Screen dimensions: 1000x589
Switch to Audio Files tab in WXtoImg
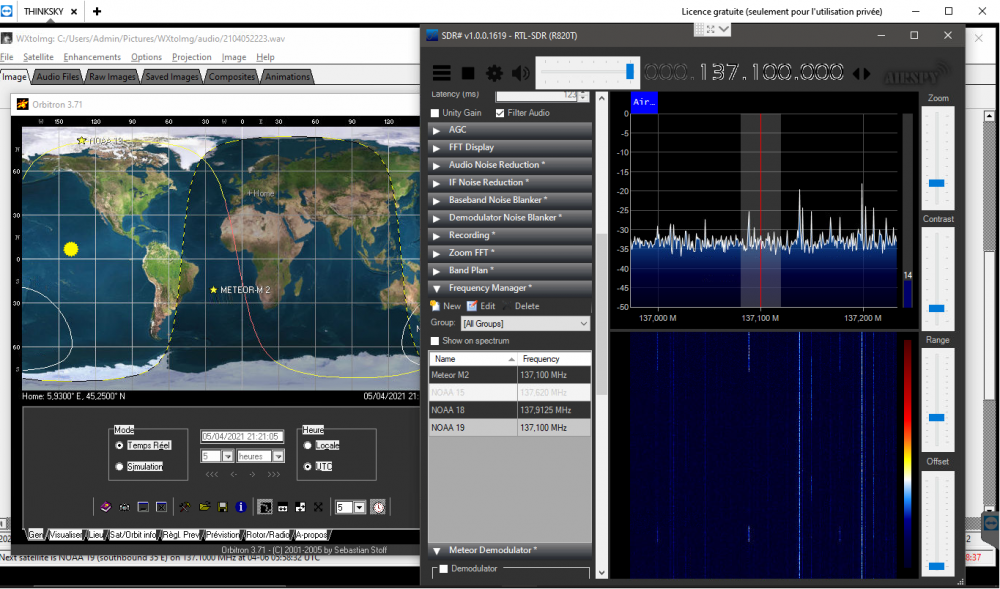pos(58,76)
